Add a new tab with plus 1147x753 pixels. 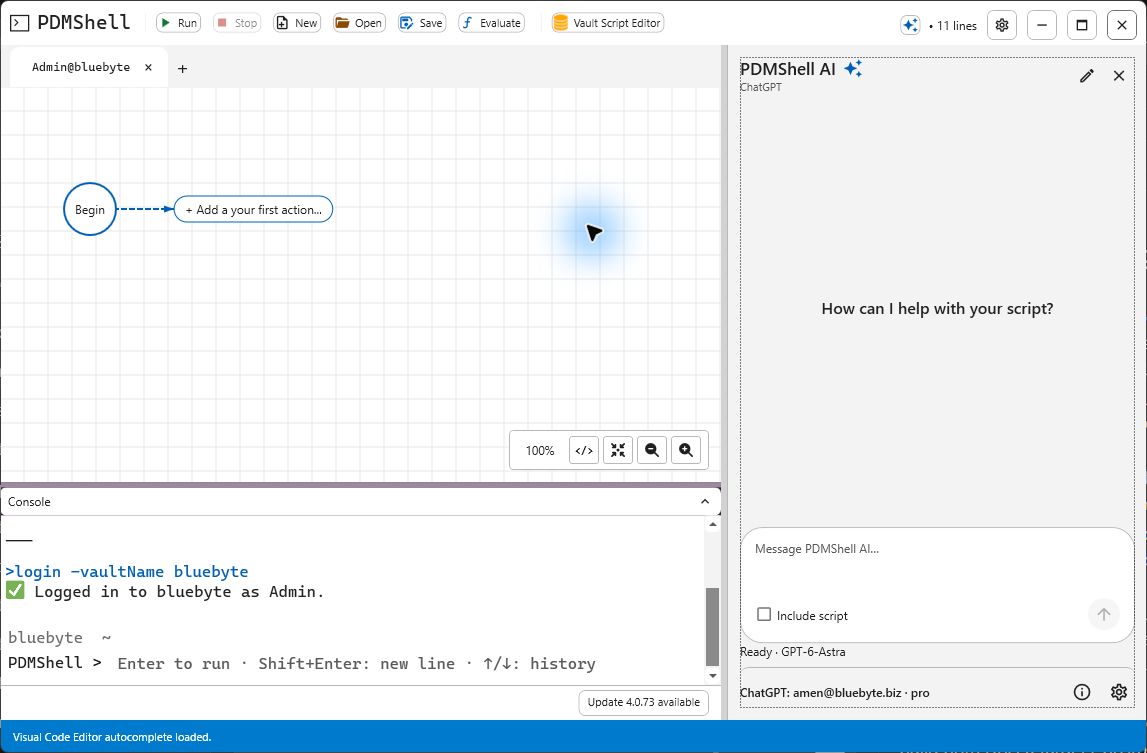click(182, 69)
